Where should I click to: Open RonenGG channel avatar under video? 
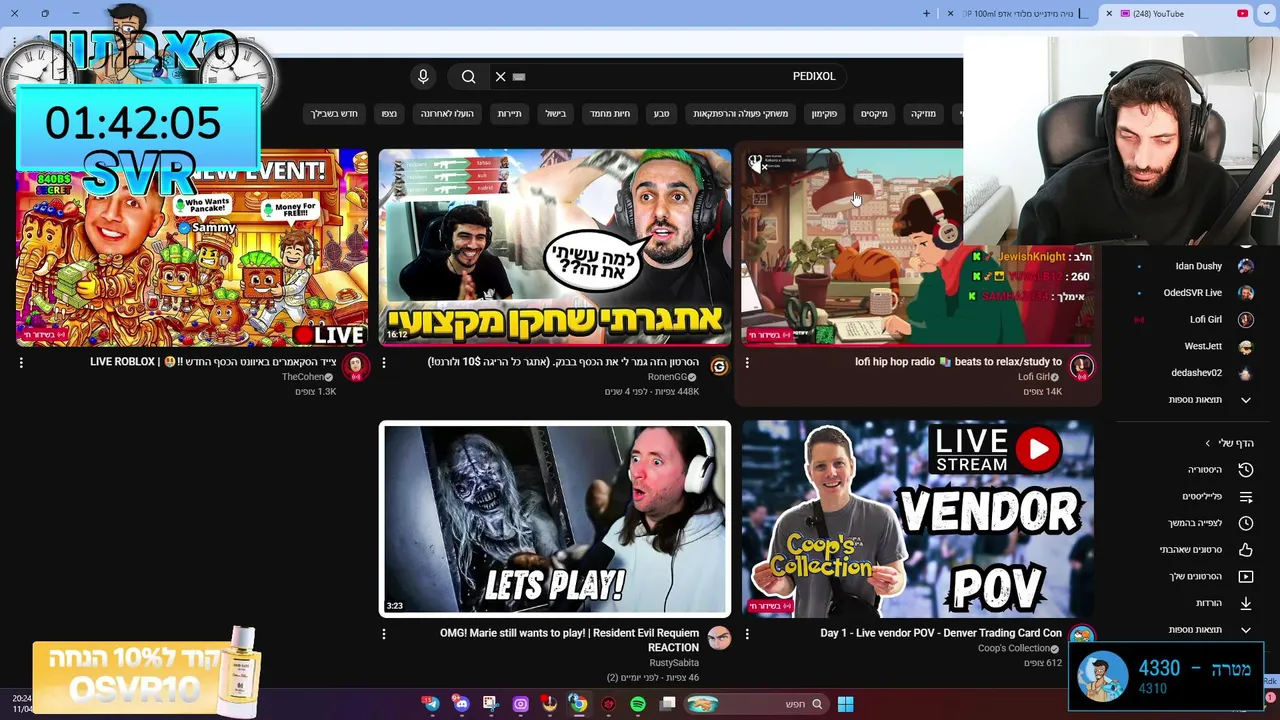tap(718, 367)
